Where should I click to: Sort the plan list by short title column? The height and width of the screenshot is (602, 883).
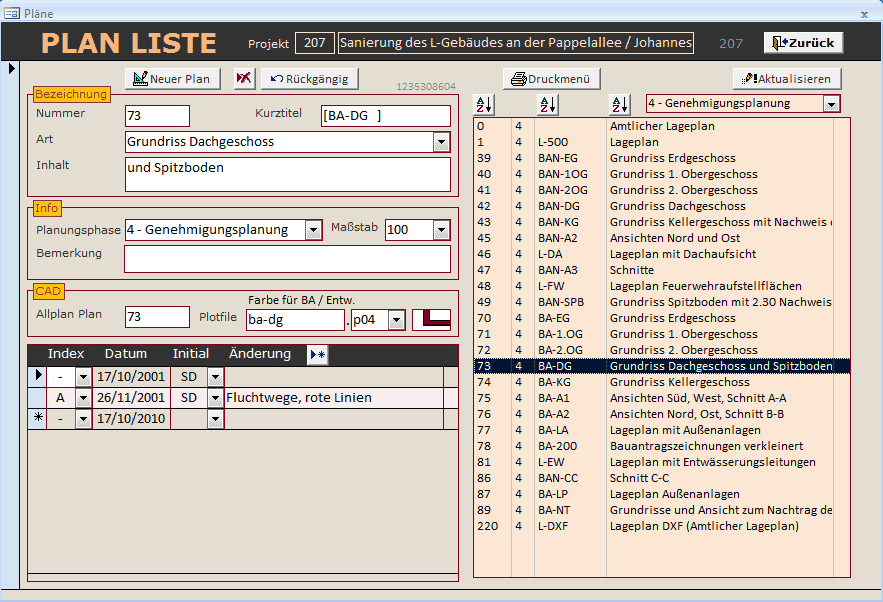click(x=547, y=104)
